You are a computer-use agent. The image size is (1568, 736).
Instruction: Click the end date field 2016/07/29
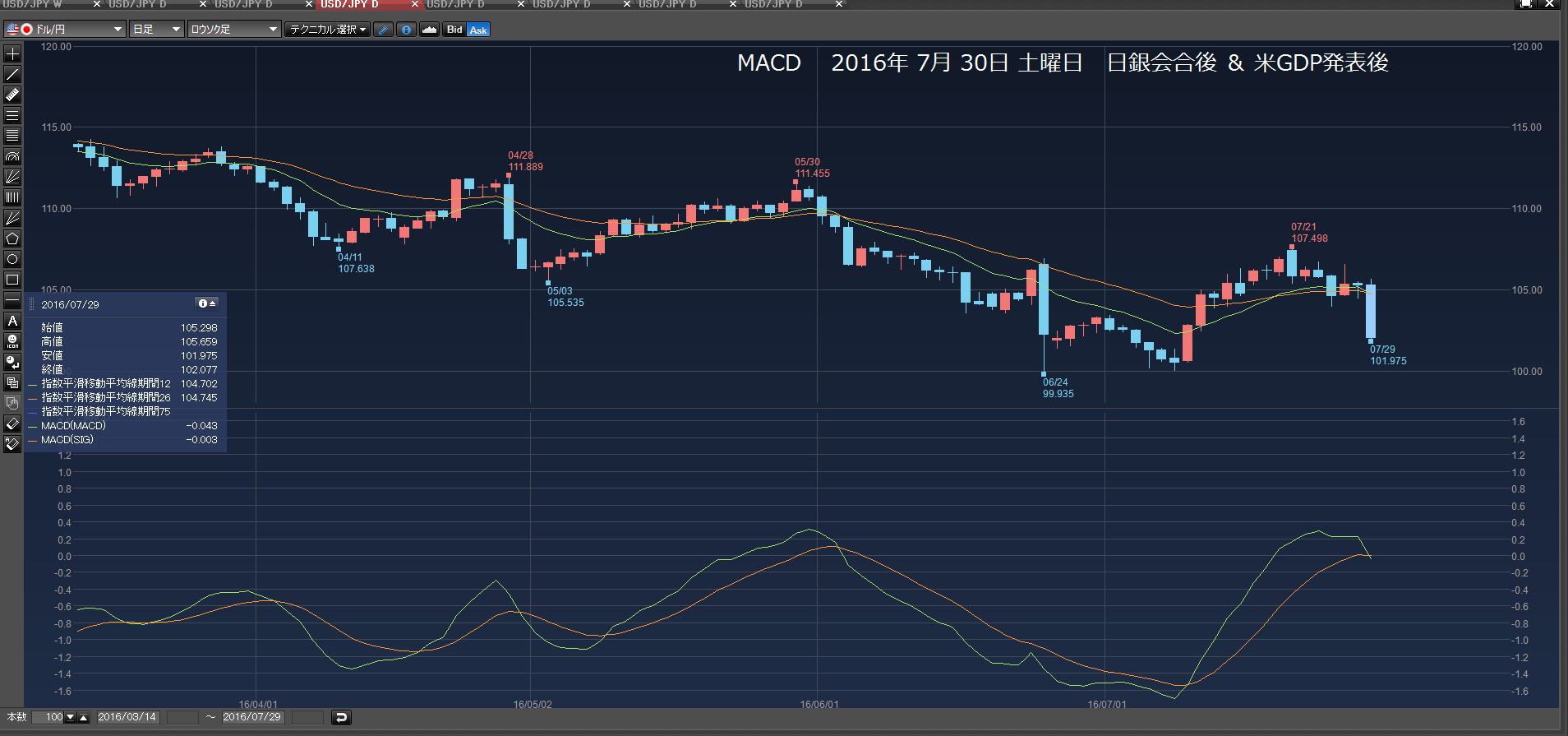point(252,717)
